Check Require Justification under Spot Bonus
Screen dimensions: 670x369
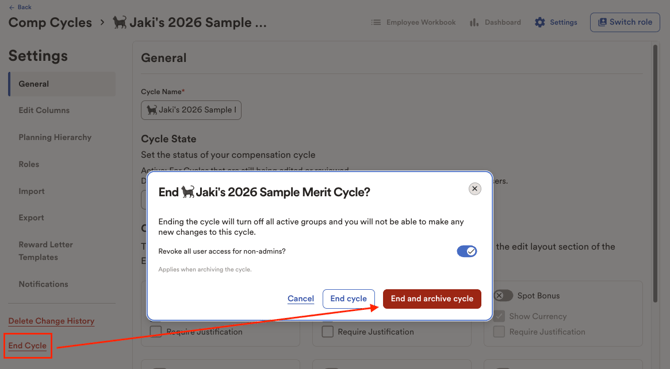(x=499, y=332)
